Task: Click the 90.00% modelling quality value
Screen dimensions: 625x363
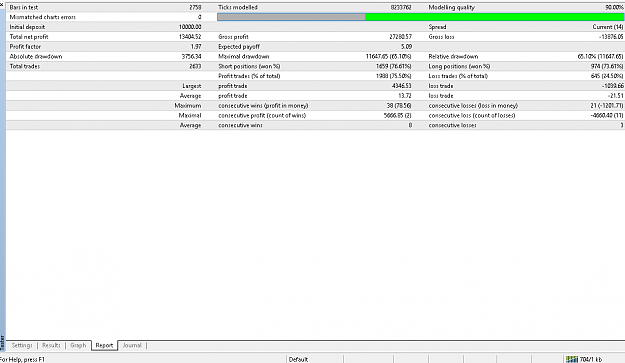Action: tap(614, 7)
